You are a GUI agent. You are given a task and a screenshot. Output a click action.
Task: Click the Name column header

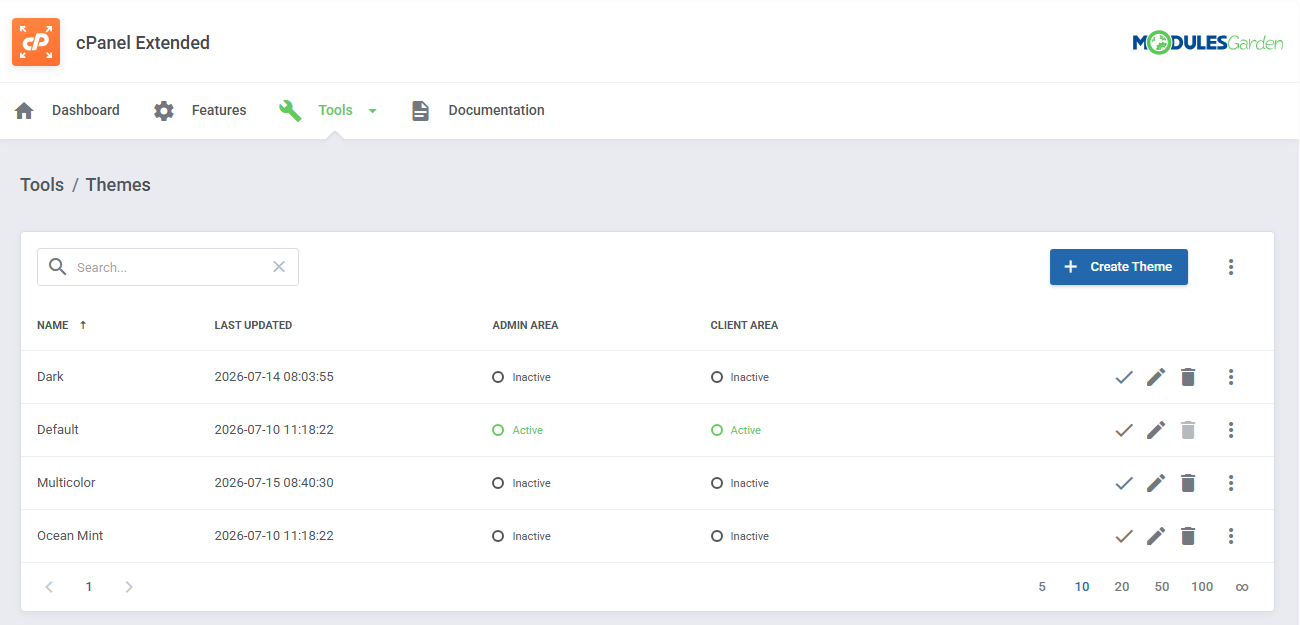53,325
